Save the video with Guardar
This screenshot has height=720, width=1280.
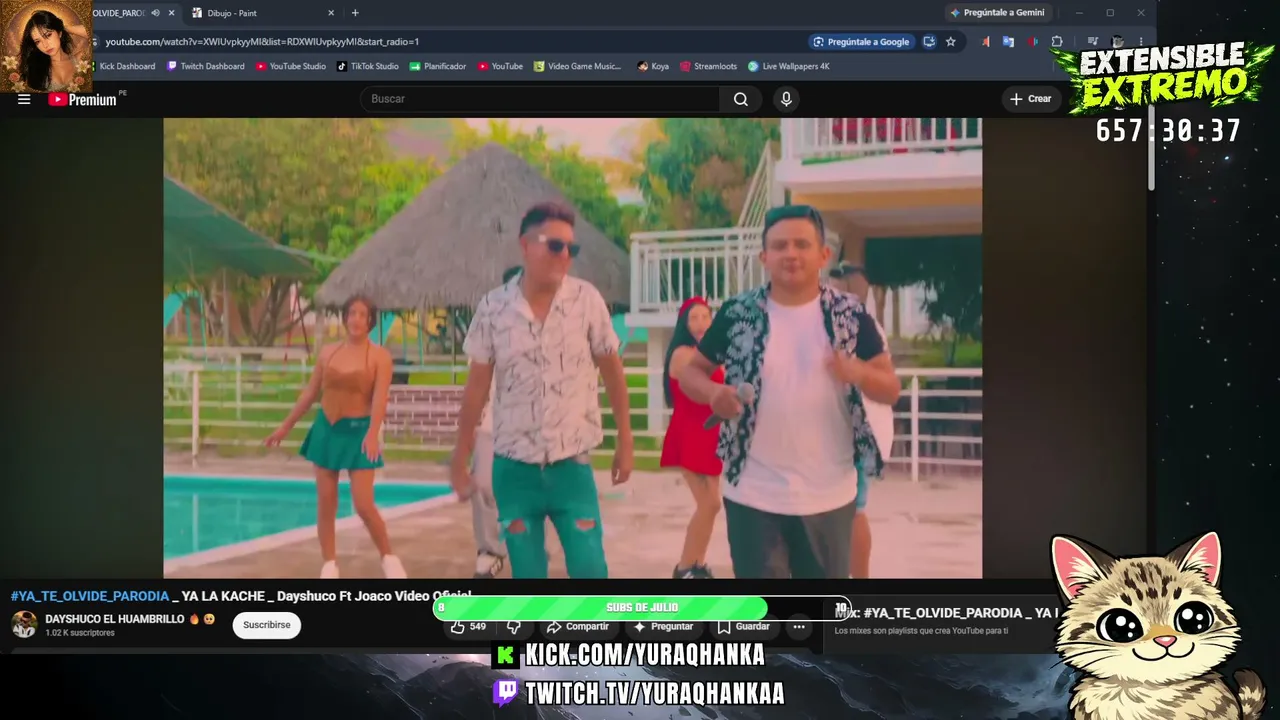[x=744, y=627]
